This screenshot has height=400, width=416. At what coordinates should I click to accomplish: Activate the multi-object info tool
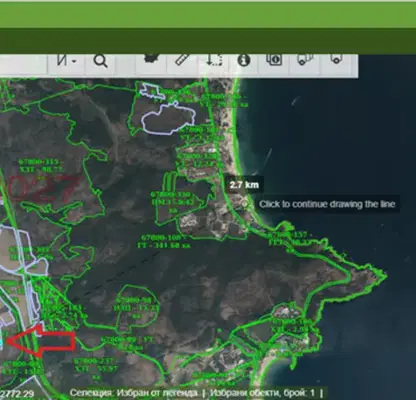click(x=274, y=60)
